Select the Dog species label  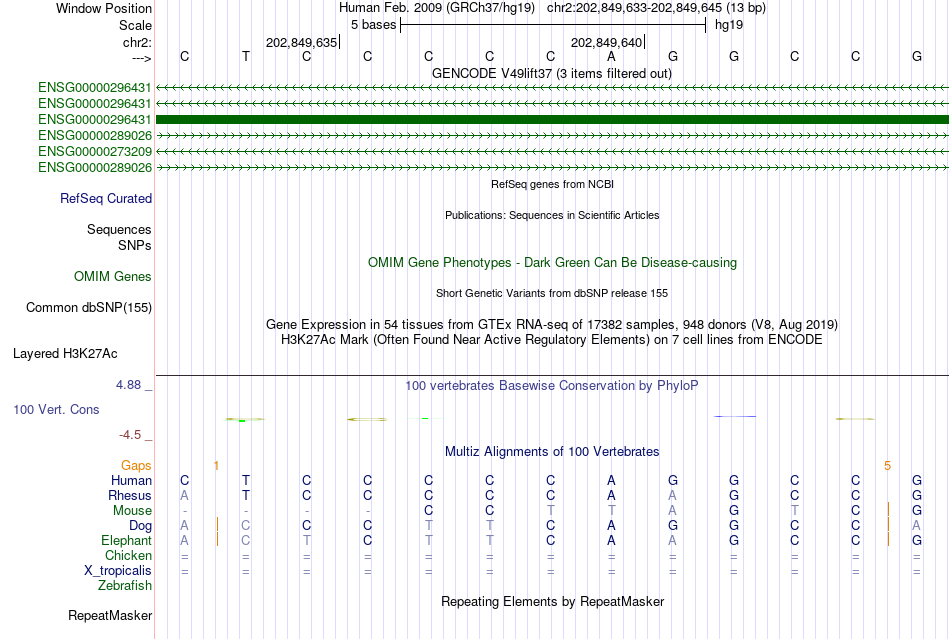click(140, 526)
